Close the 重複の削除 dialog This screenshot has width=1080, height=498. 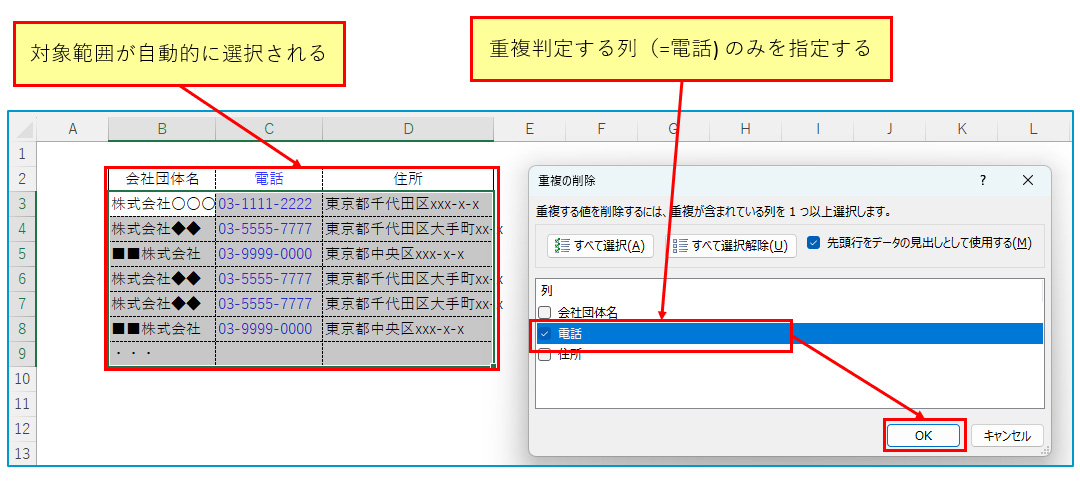[x=1027, y=181]
